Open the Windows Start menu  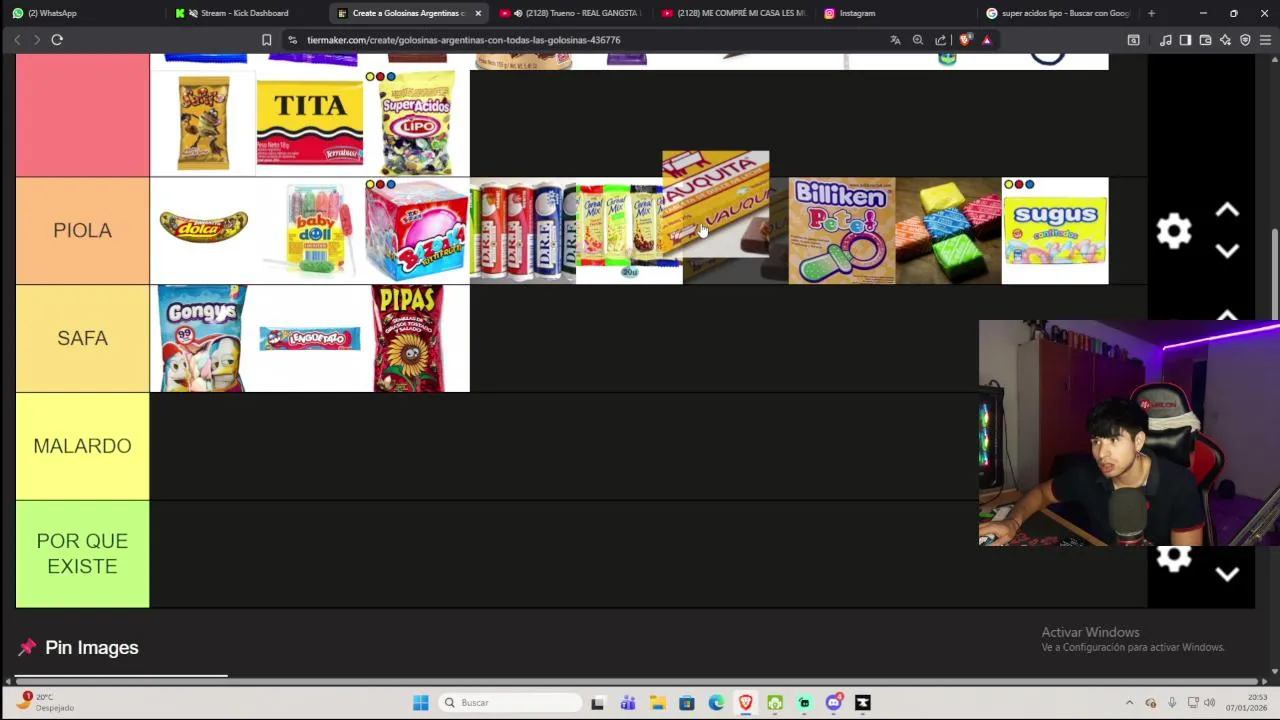pos(421,703)
